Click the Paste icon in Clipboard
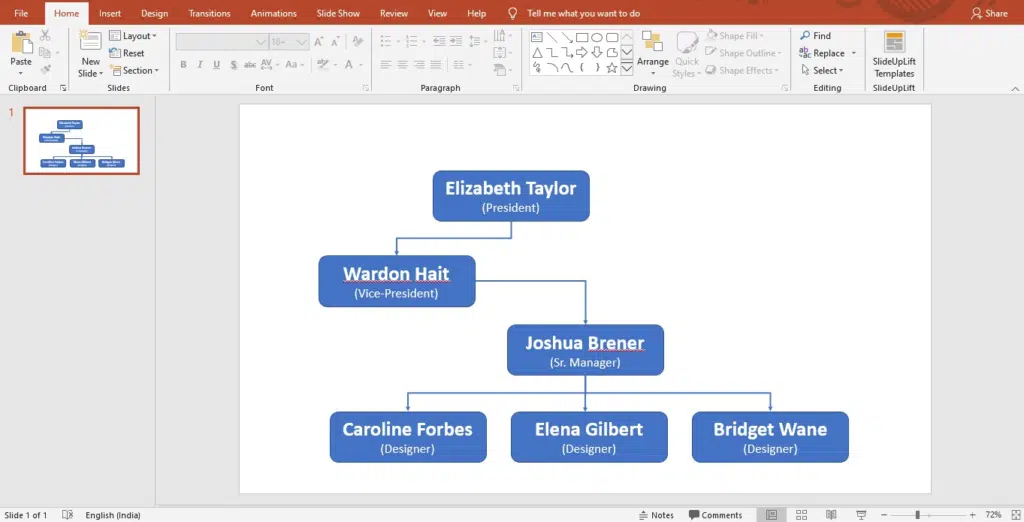This screenshot has height=522, width=1024. pyautogui.click(x=20, y=43)
